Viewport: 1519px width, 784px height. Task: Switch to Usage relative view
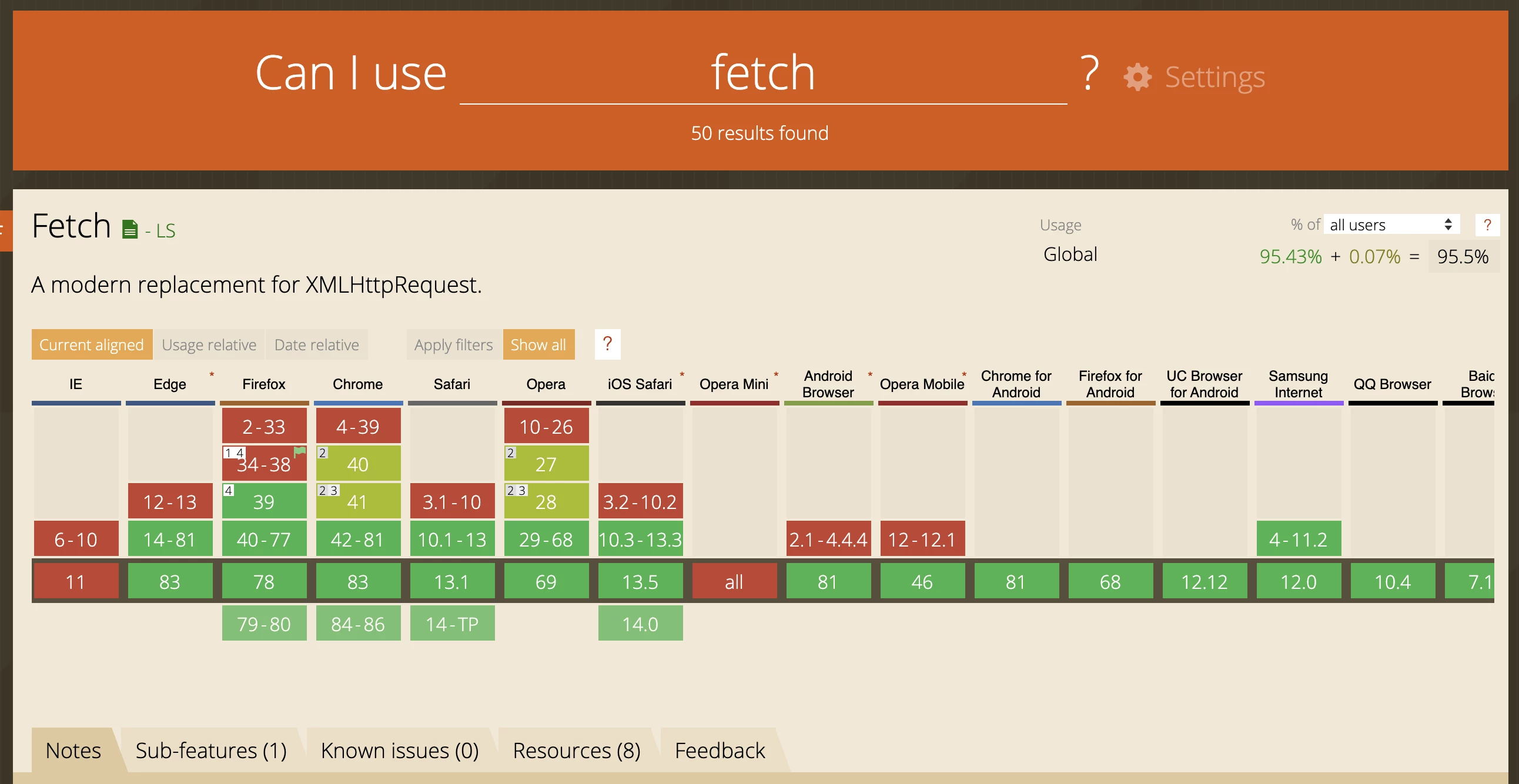pyautogui.click(x=209, y=345)
